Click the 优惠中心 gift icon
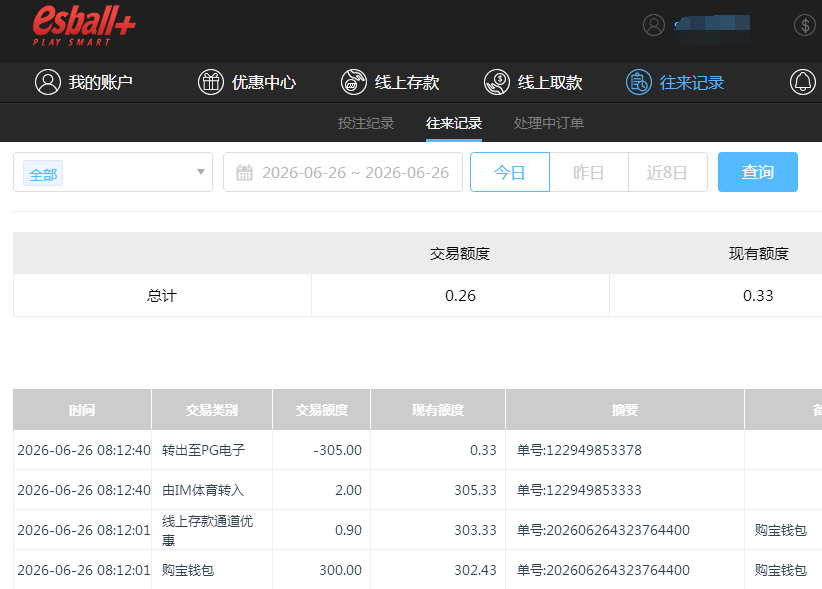This screenshot has height=589, width=822. [211, 82]
